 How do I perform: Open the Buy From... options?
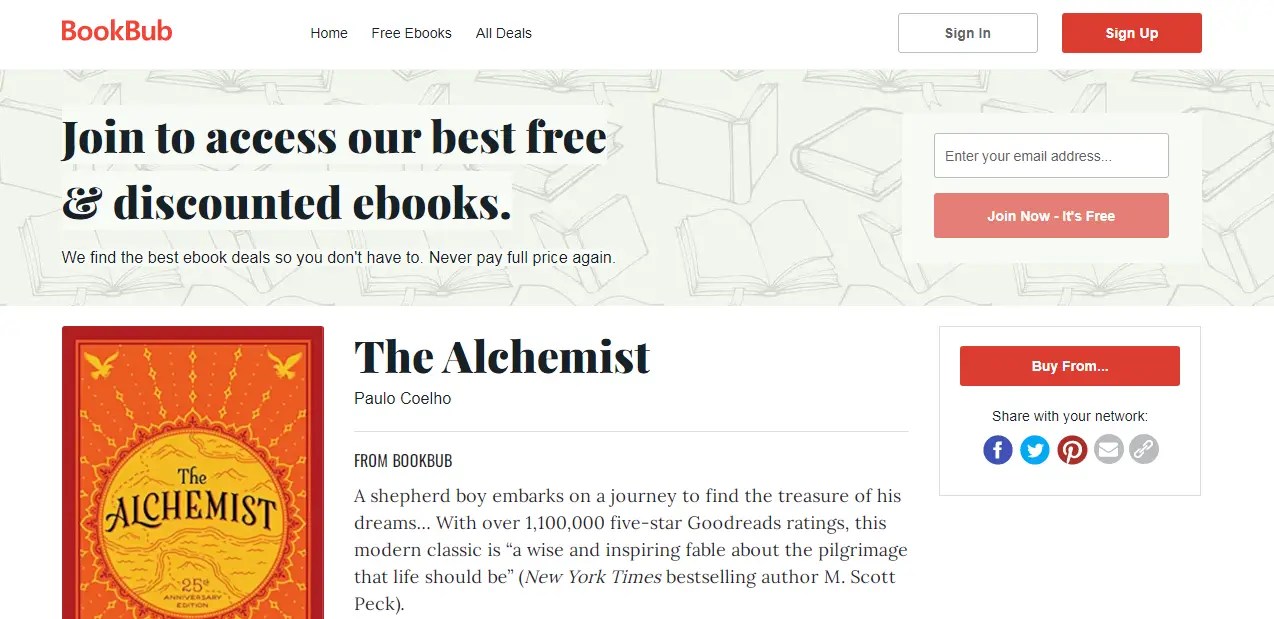pyautogui.click(x=1069, y=366)
